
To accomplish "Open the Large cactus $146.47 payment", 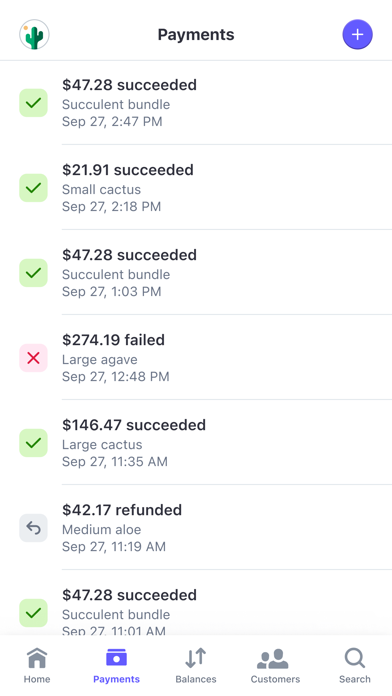I will (196, 443).
